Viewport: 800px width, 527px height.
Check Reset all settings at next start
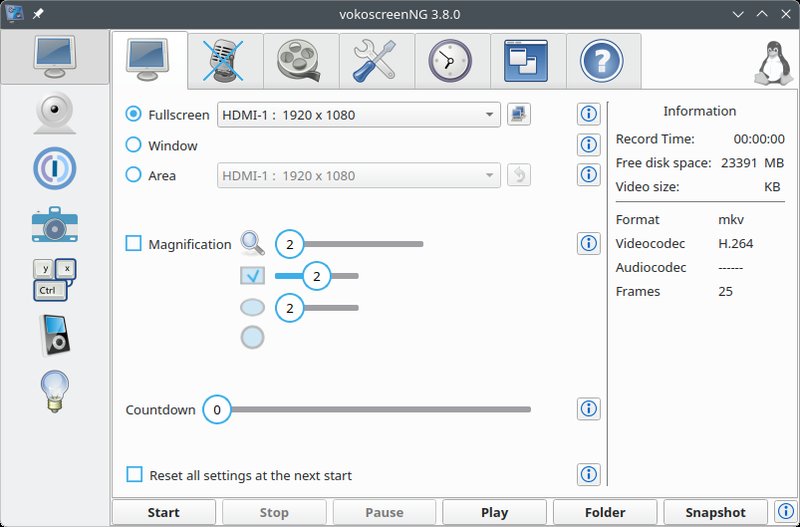(134, 475)
